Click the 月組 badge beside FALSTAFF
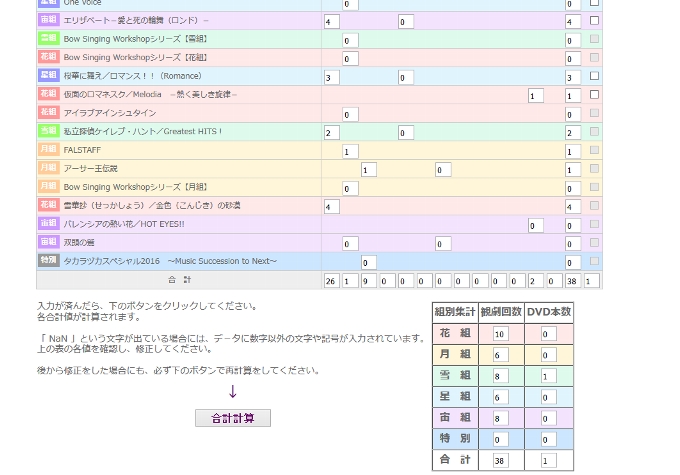The image size is (680, 475). pos(49,149)
